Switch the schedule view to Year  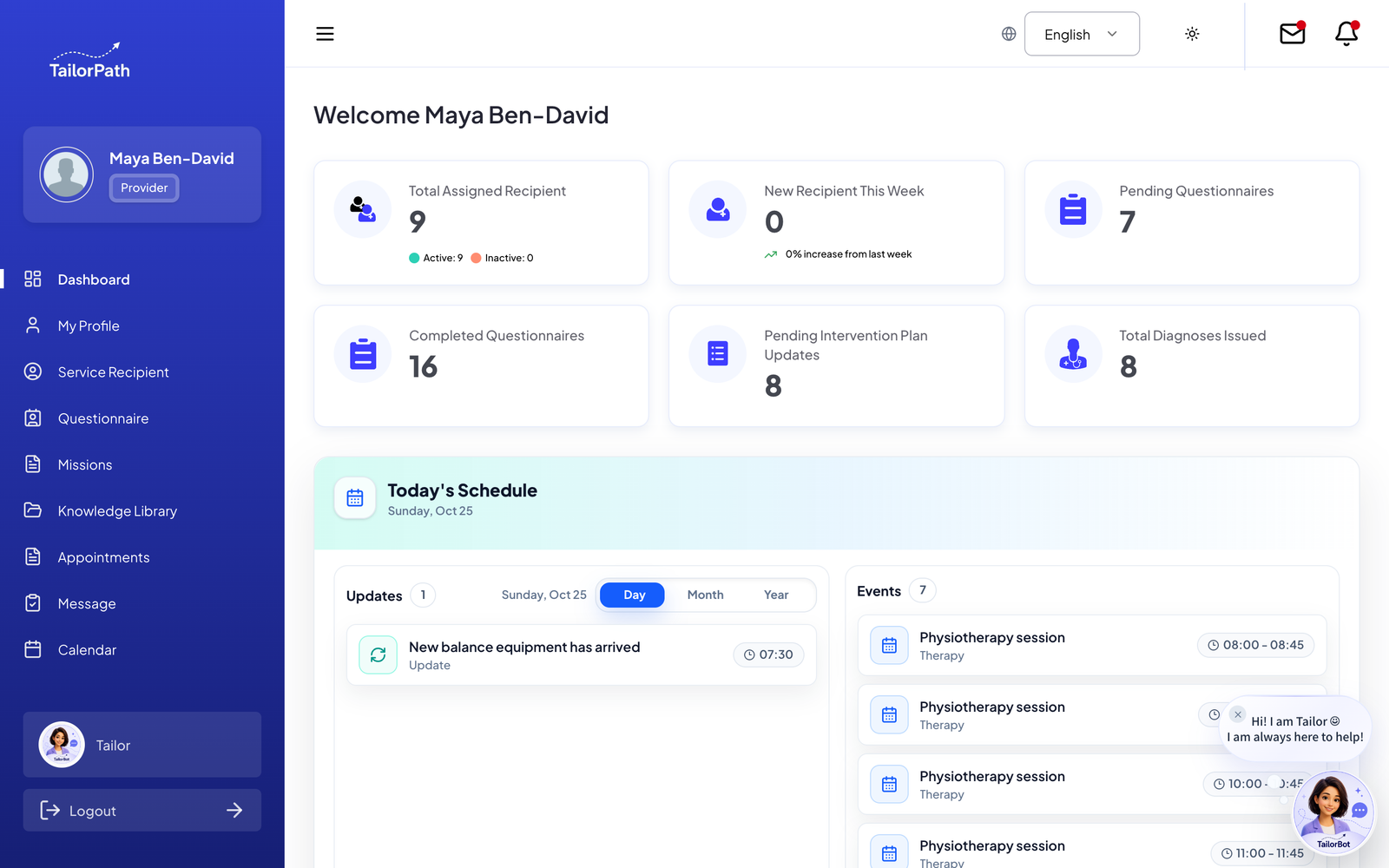click(x=776, y=595)
